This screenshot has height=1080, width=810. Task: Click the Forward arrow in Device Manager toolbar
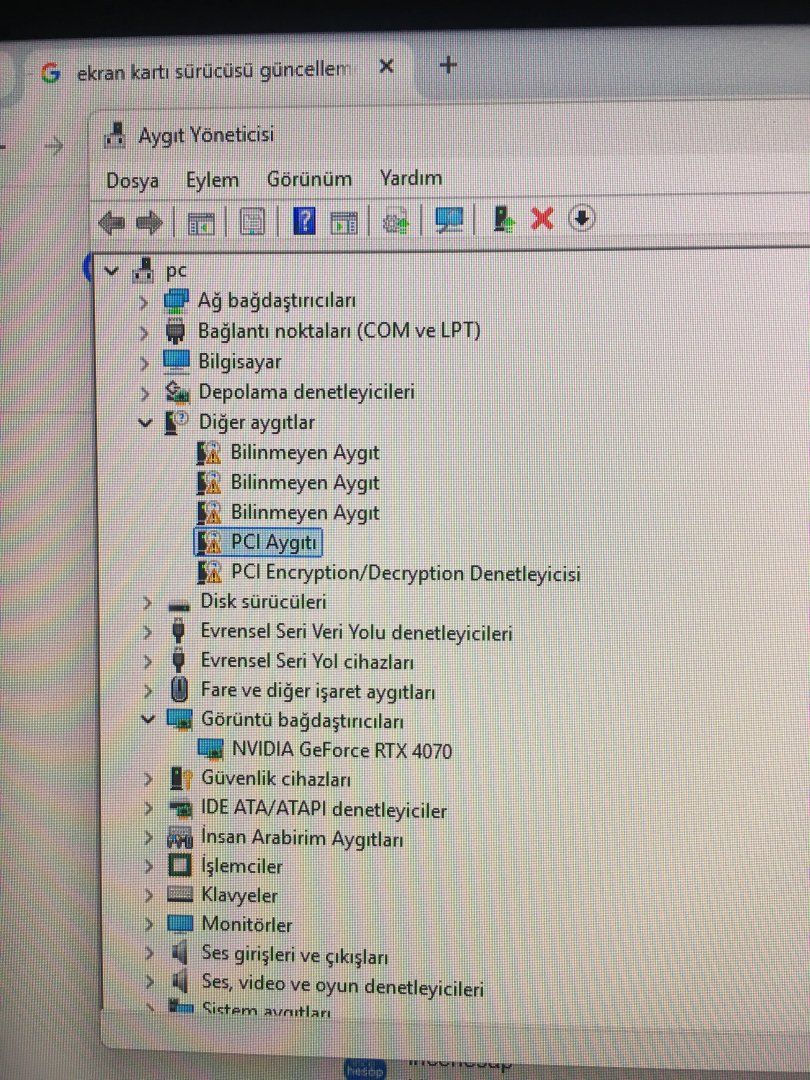click(149, 222)
